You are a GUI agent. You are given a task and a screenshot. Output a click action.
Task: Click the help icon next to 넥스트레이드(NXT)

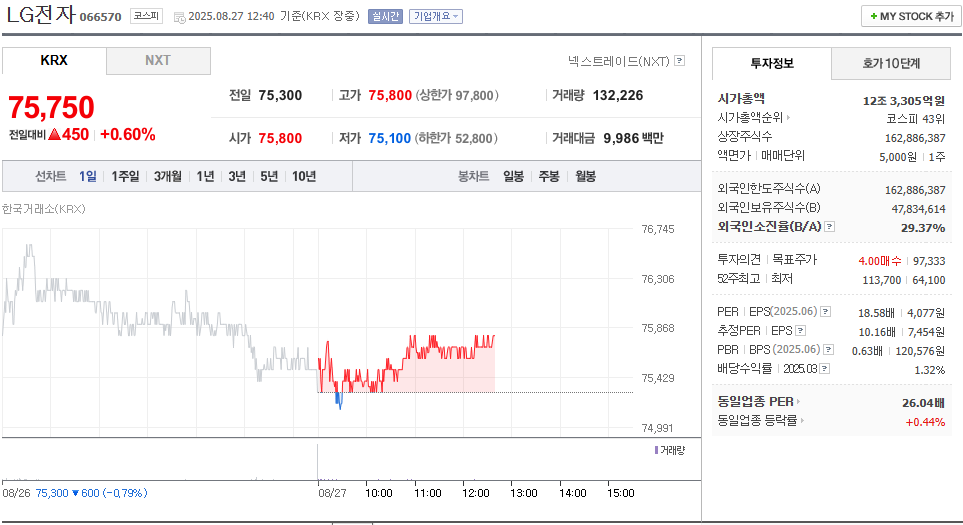click(679, 61)
